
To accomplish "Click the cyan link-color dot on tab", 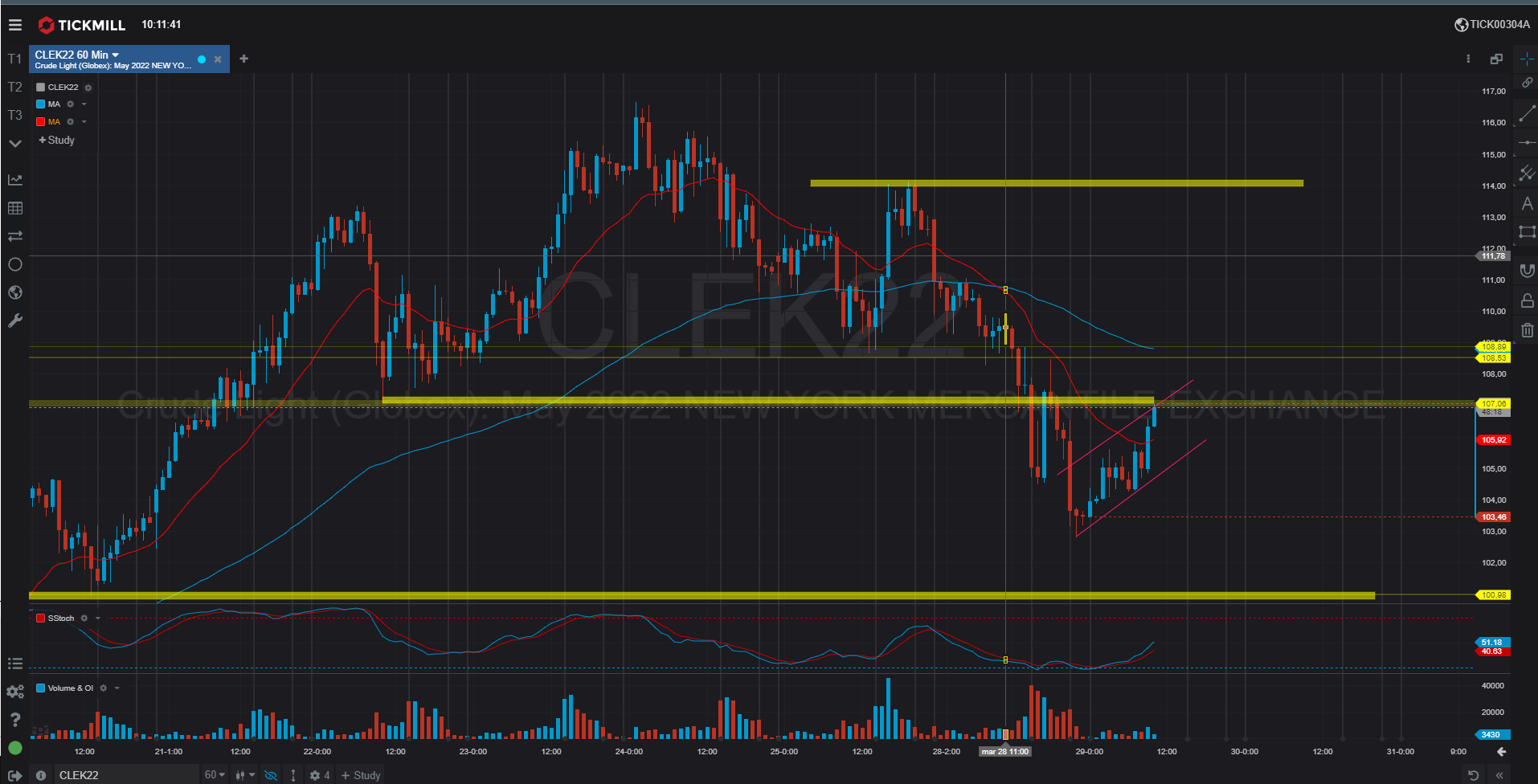I will (202, 59).
